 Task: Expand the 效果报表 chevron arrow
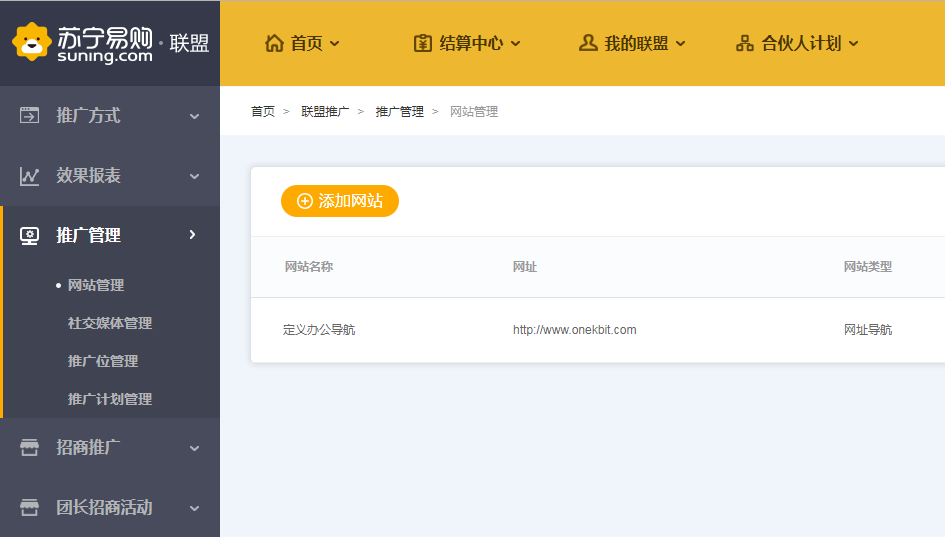[x=194, y=176]
